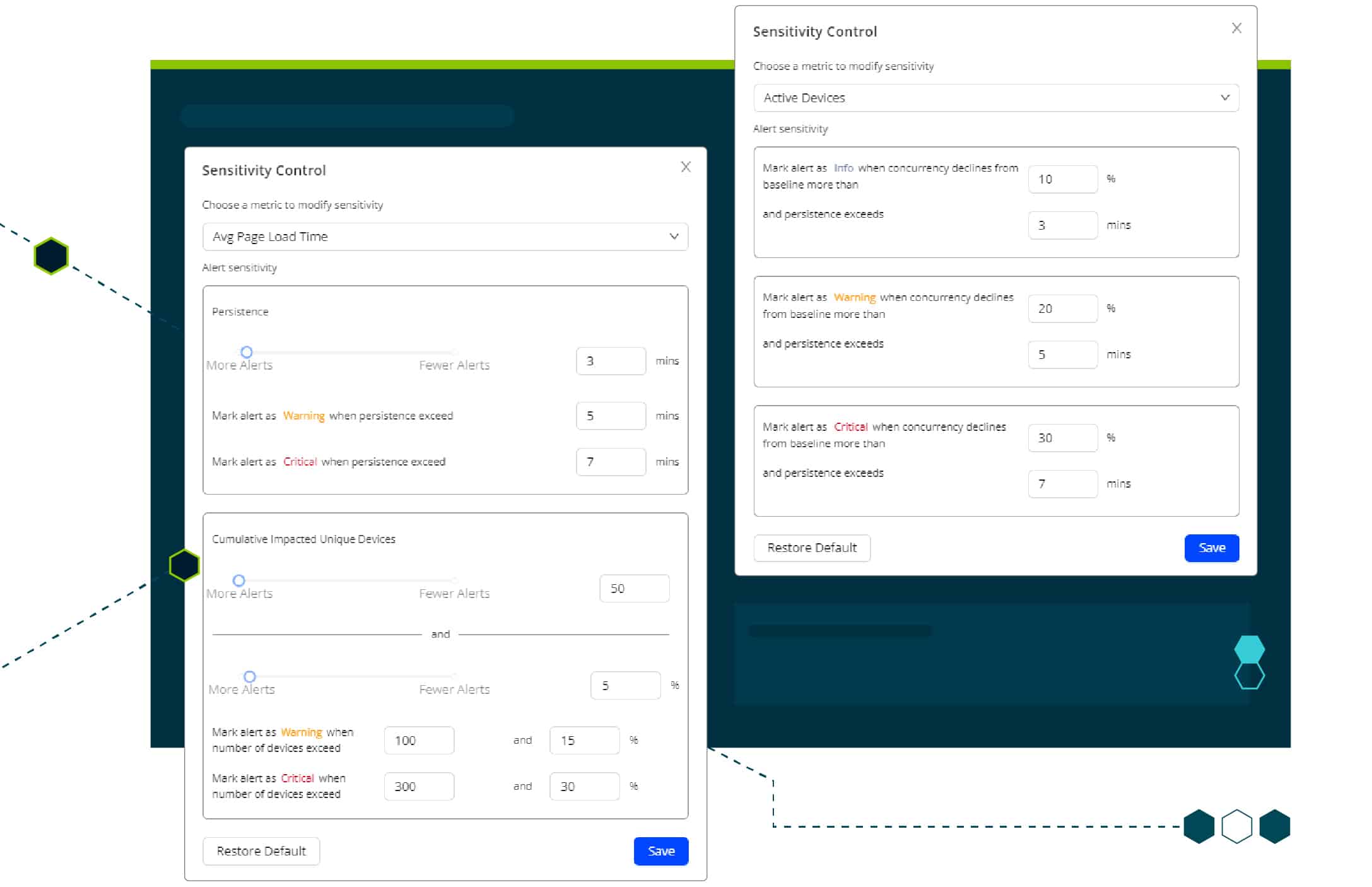Open the Avg Page Load Time metric dropdown

point(445,237)
